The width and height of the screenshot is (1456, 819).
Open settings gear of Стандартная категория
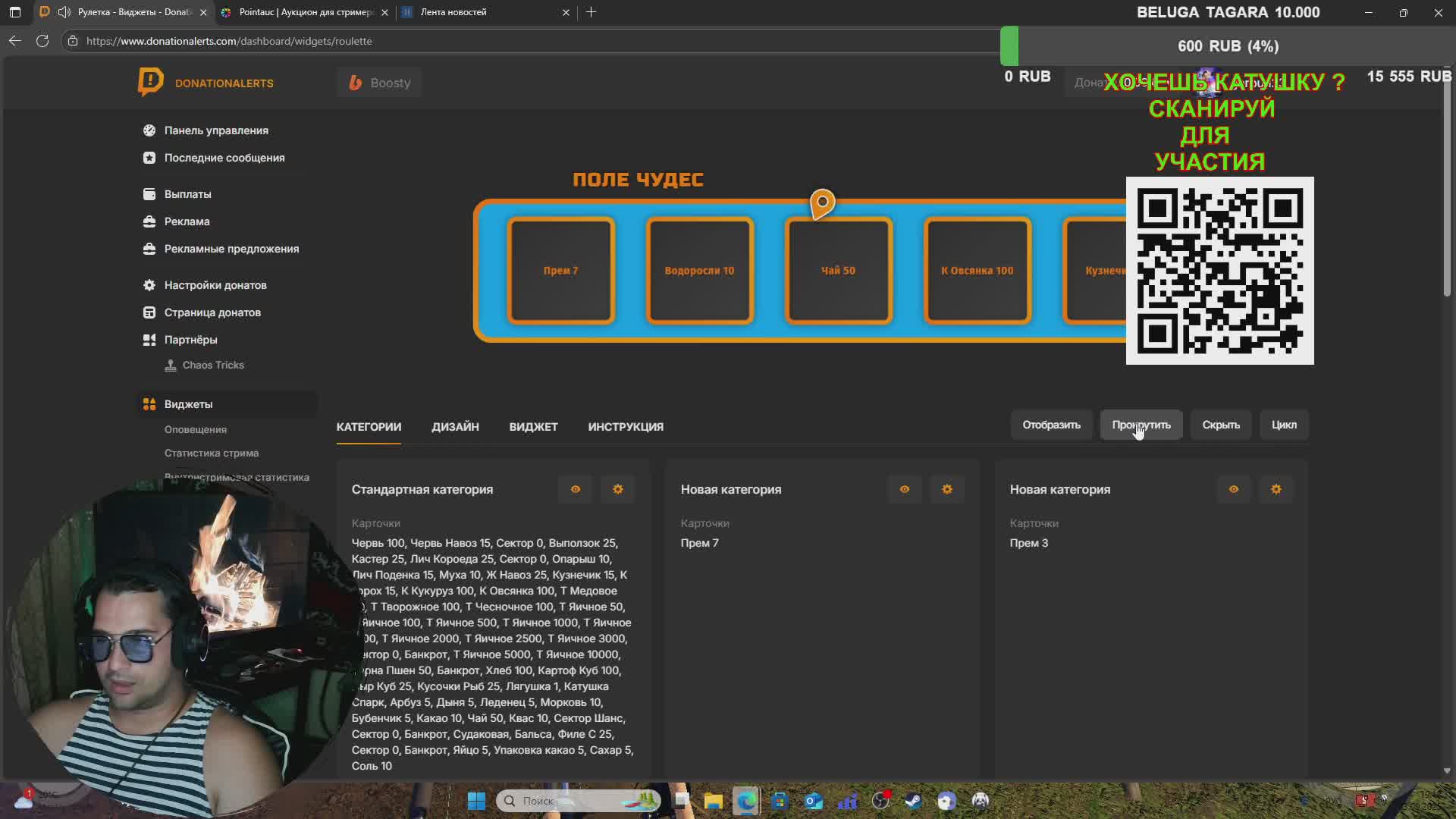(618, 489)
